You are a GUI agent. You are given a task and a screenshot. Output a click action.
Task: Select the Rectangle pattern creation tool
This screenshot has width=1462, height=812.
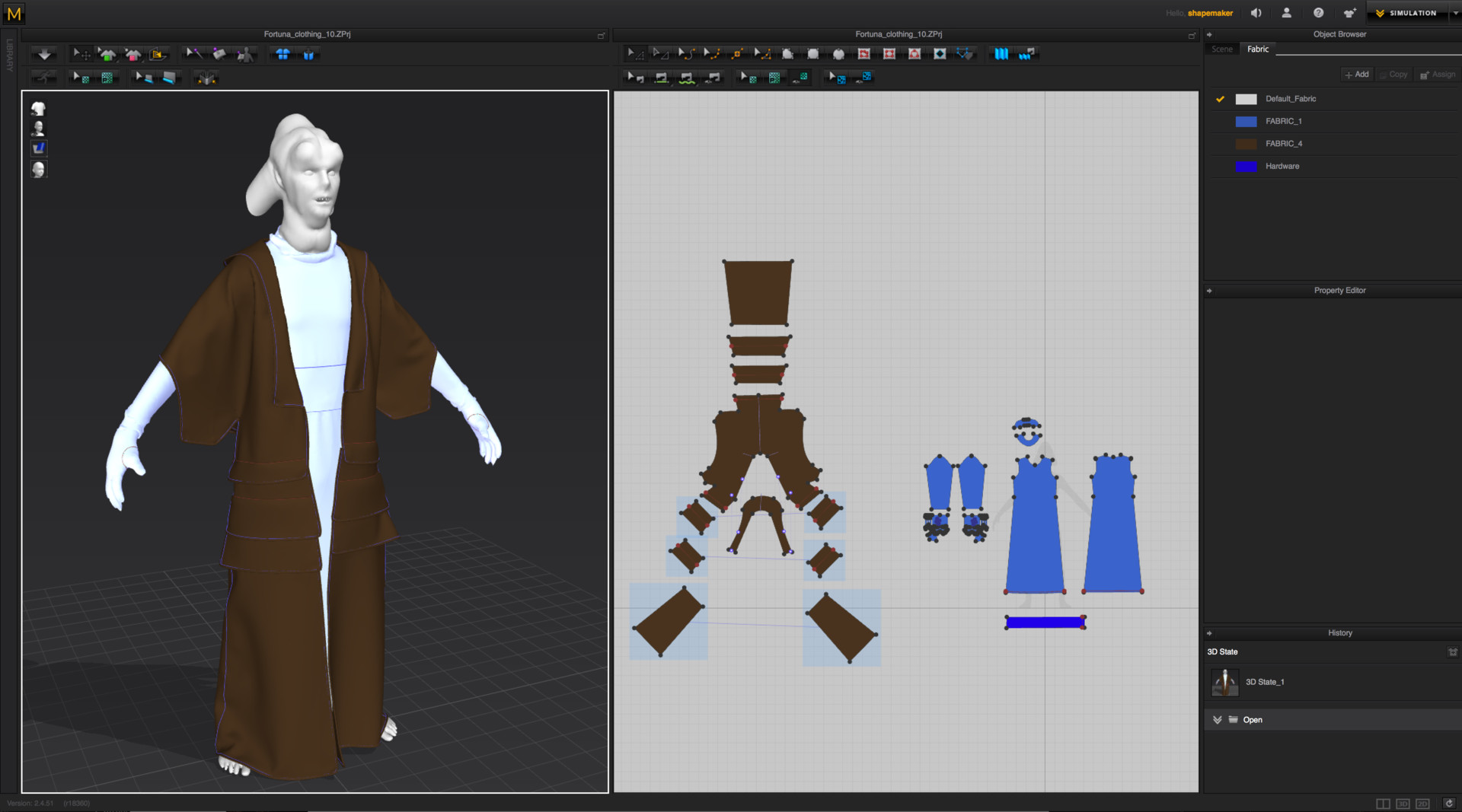coord(812,53)
